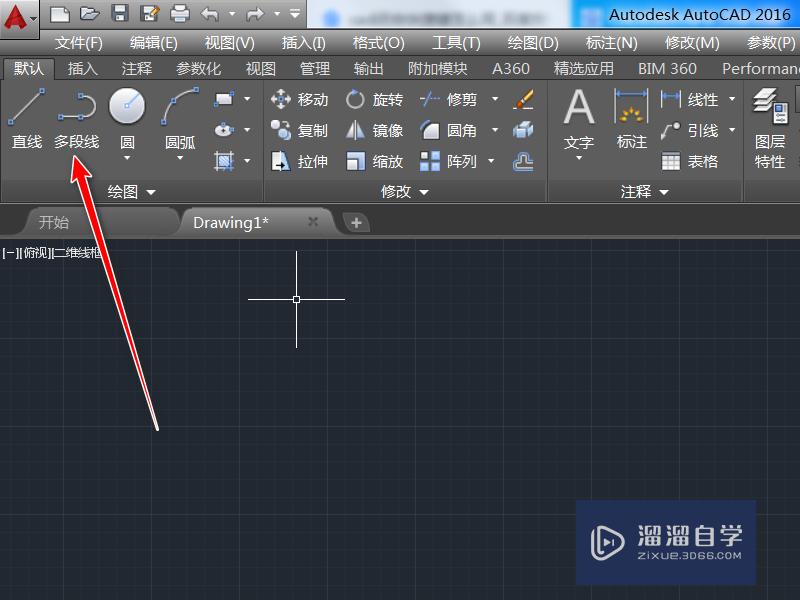Click the Explode tool icon
This screenshot has width=800, height=600.
(x=523, y=131)
